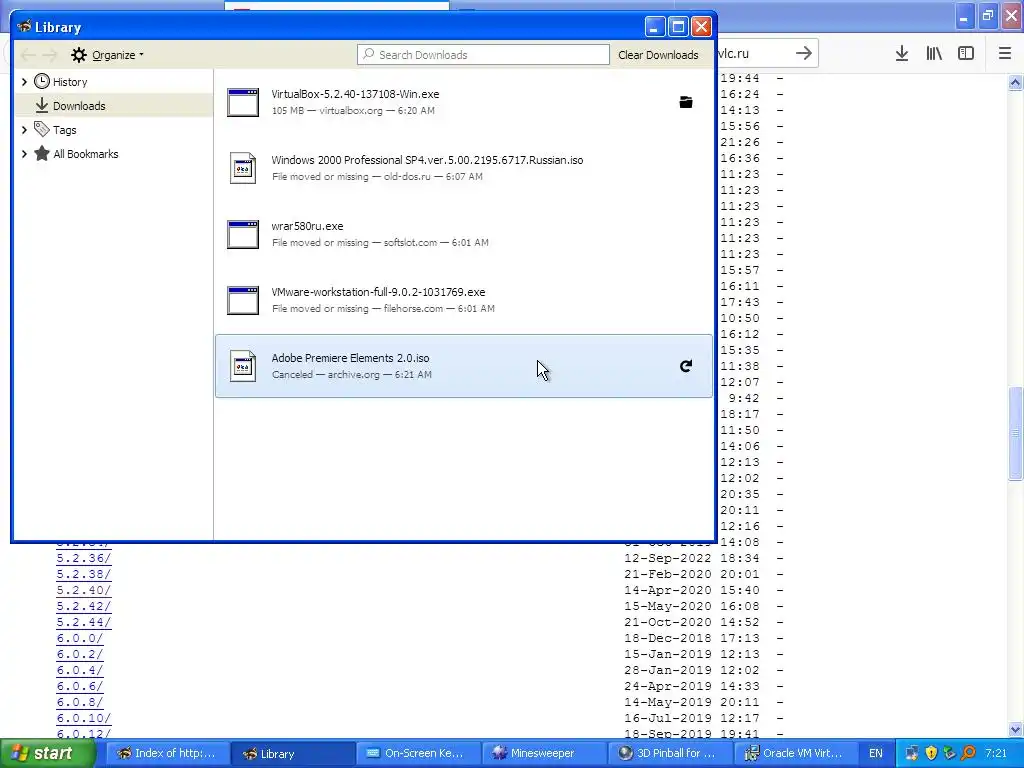Click the 7:21 taskbar clock
Screen dimensions: 1024x768
[x=996, y=753]
